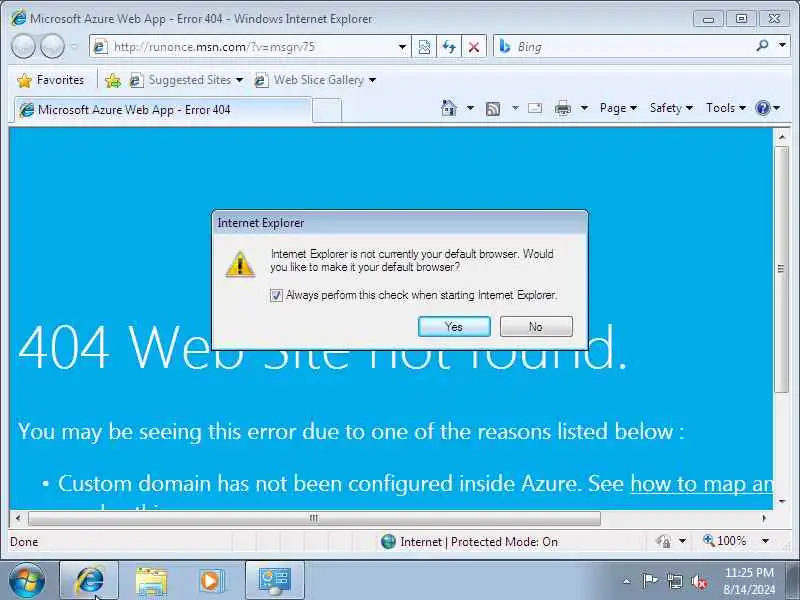This screenshot has height=600, width=800.
Task: Click the Action Center flag icon
Action: (x=649, y=581)
